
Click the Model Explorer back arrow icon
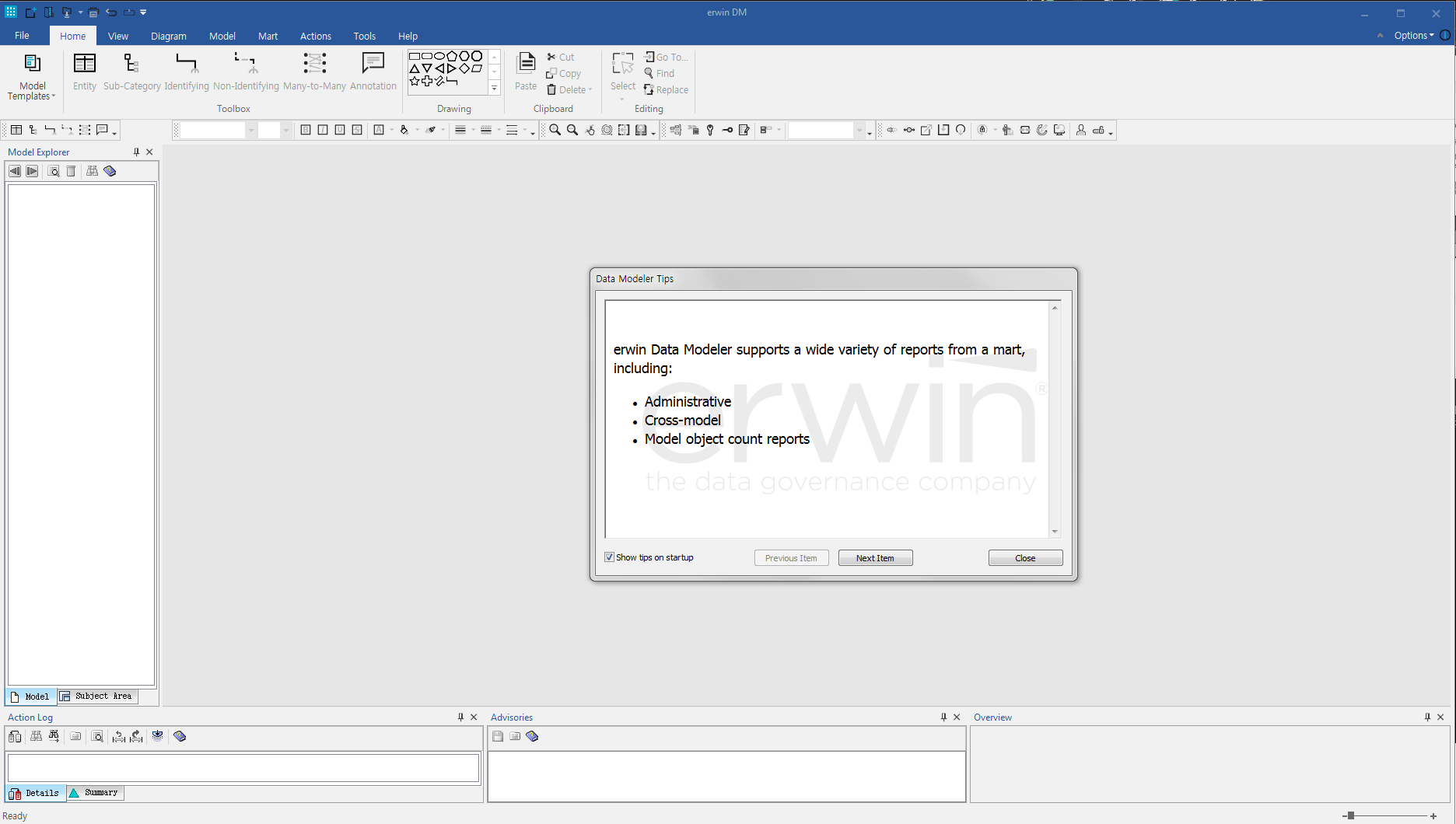(15, 171)
